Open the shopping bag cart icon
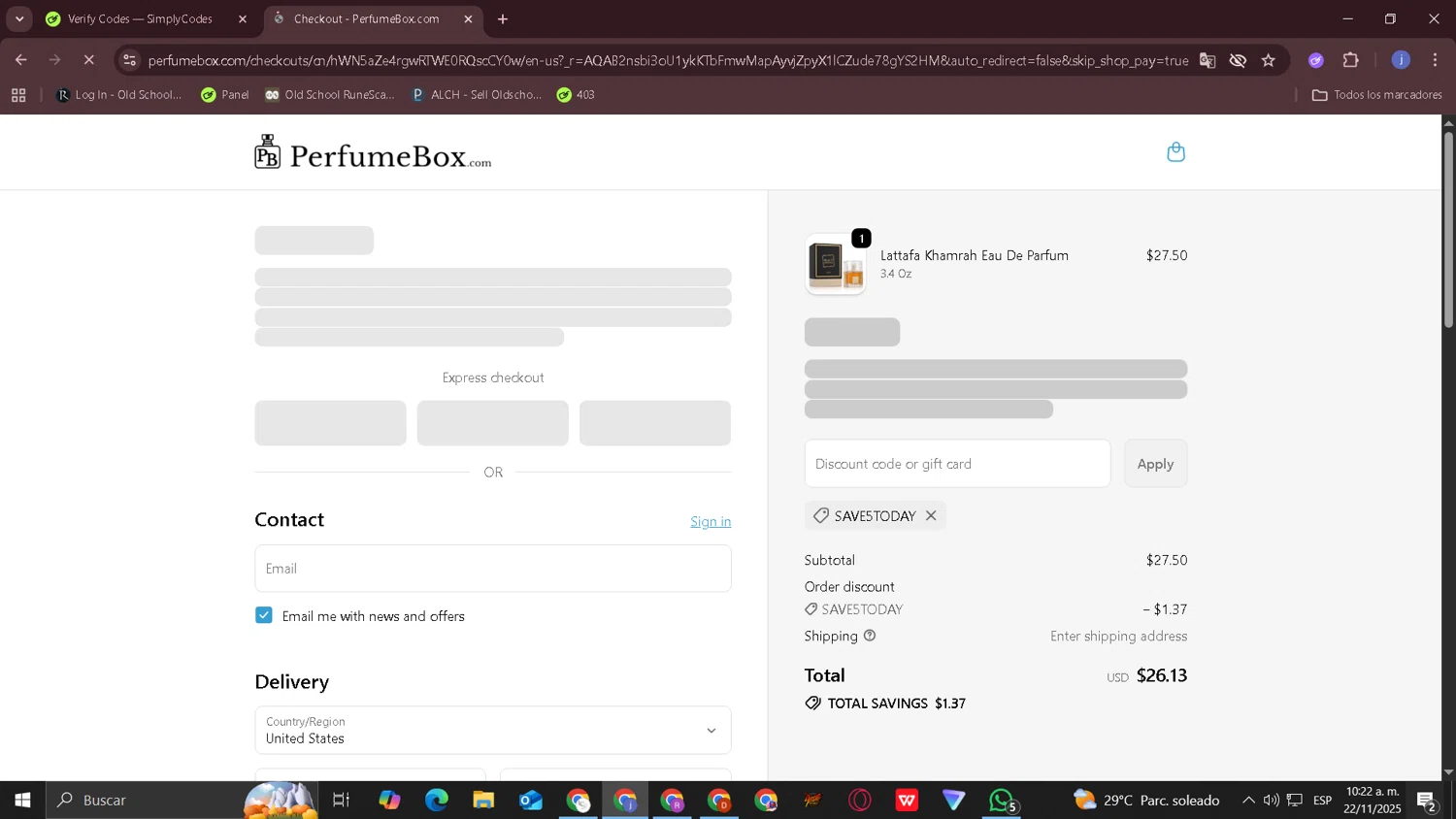 click(x=1175, y=152)
